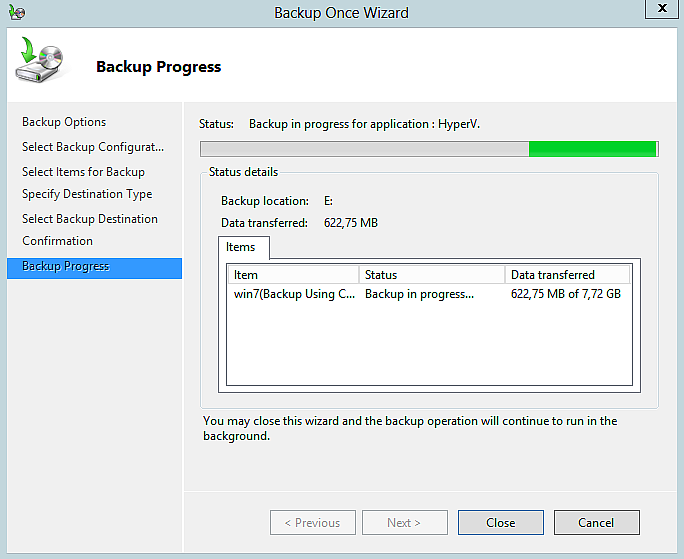Click the 'Backup in progress...' status cell
Viewport: 684px width, 559px height.
pyautogui.click(x=419, y=294)
